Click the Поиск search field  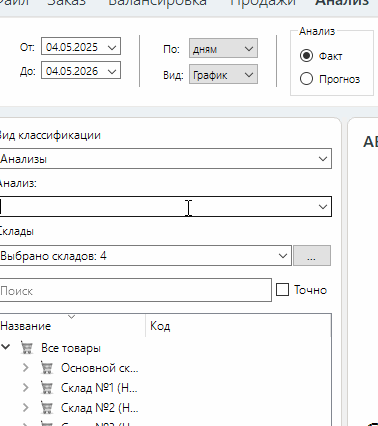[x=135, y=290]
